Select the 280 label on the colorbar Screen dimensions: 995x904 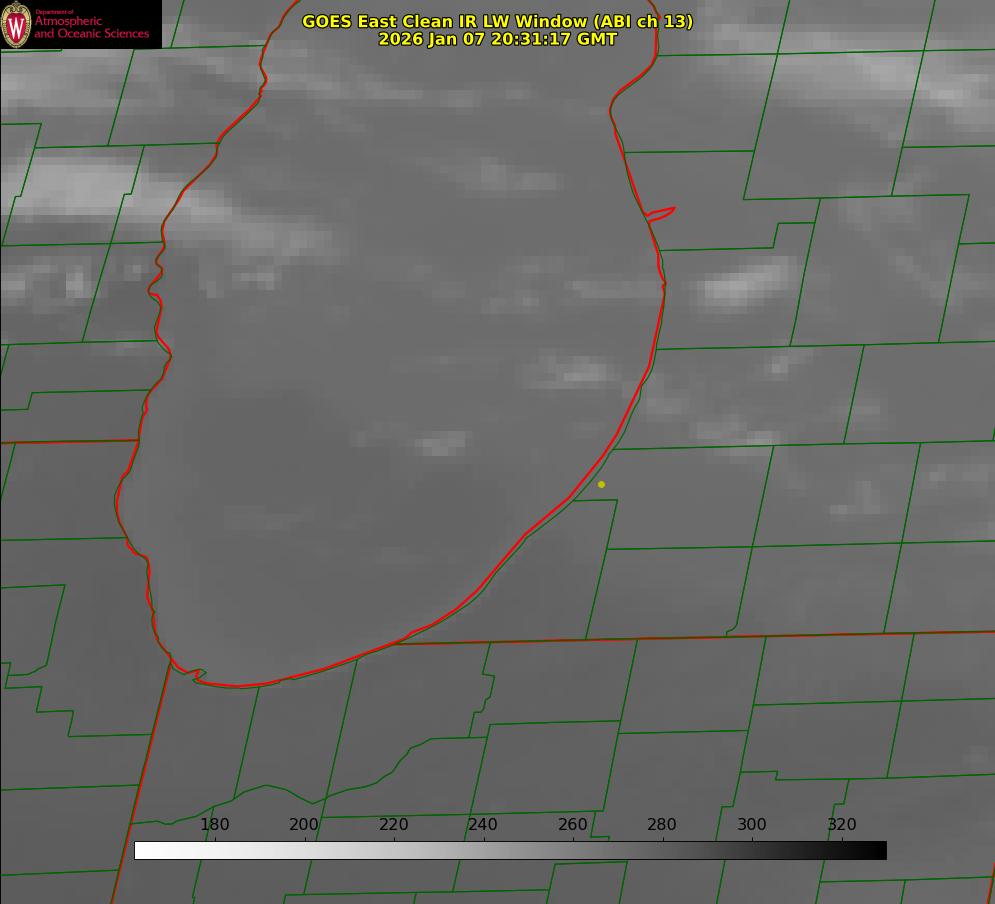pyautogui.click(x=662, y=824)
